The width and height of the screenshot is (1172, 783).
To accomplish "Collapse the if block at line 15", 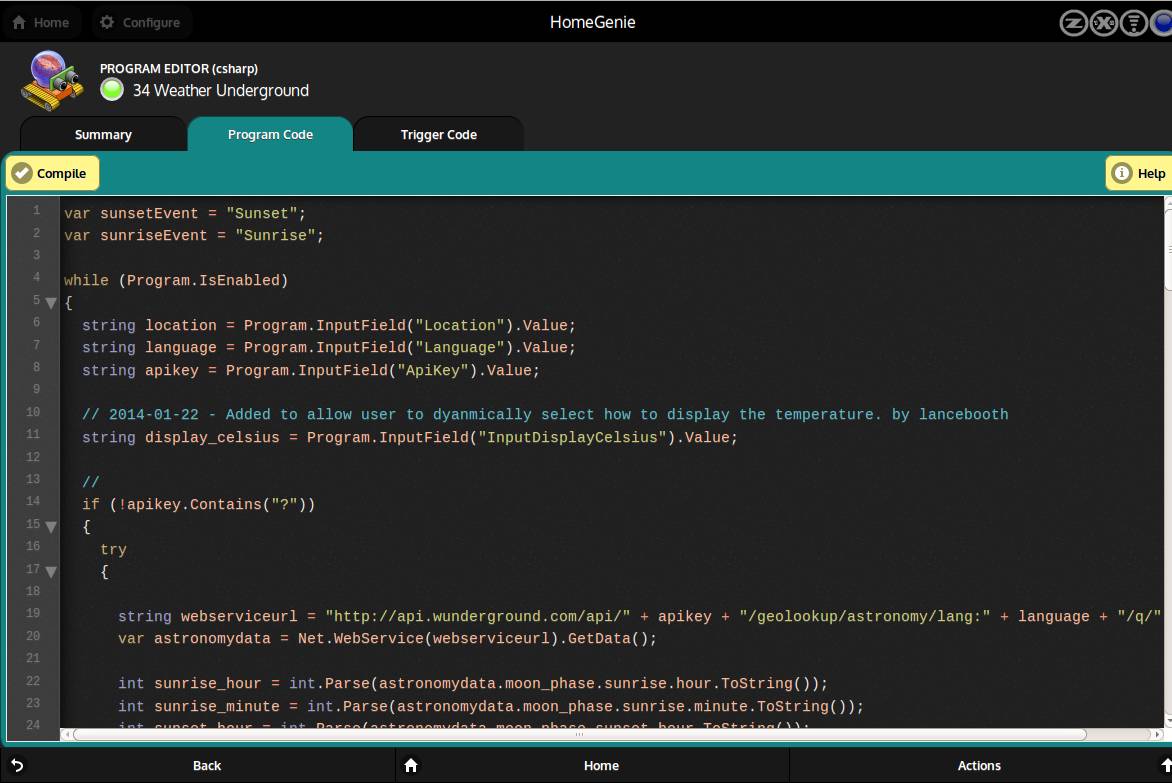I will point(51,527).
